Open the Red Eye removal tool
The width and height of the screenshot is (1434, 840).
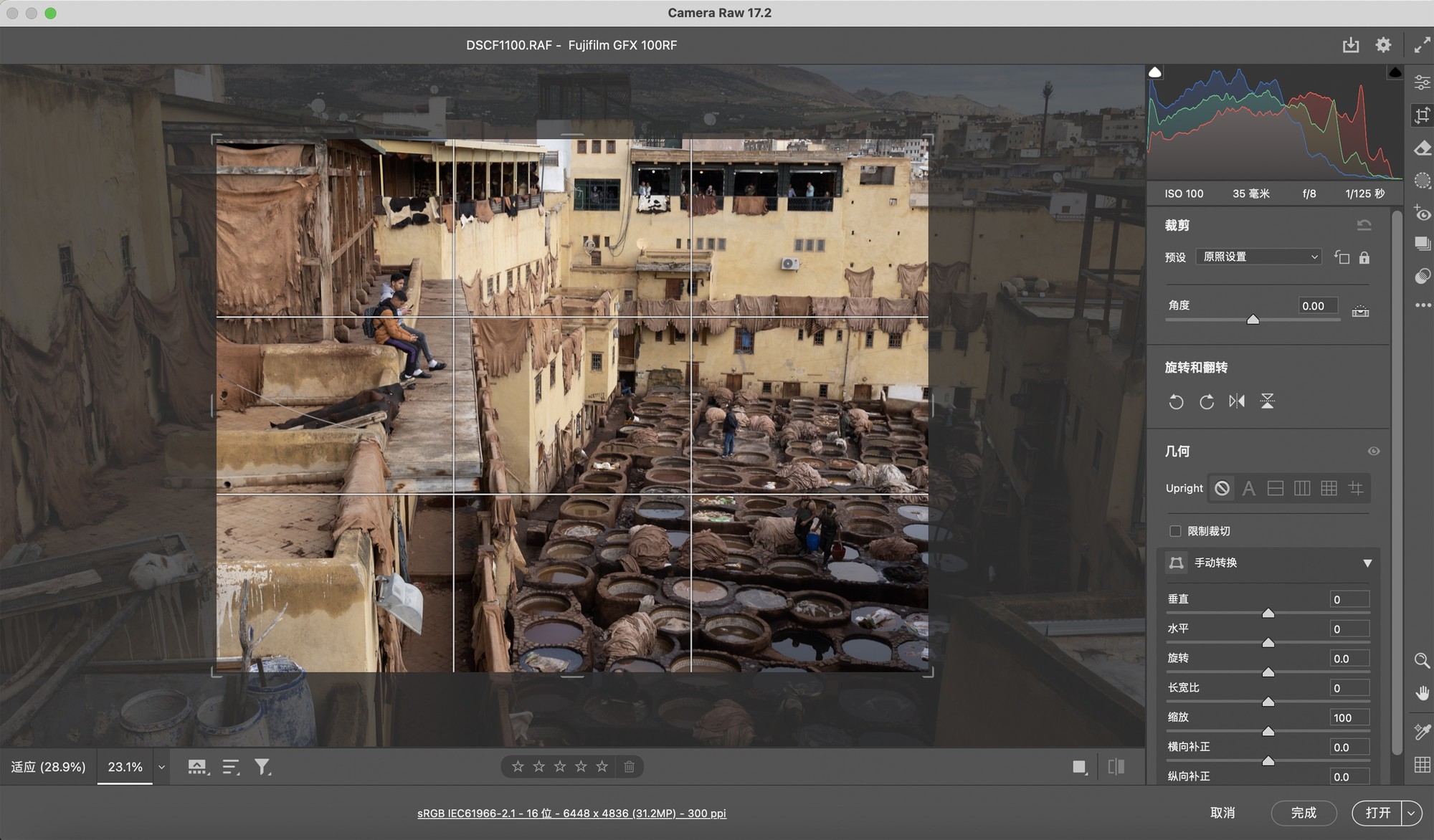[x=1423, y=213]
